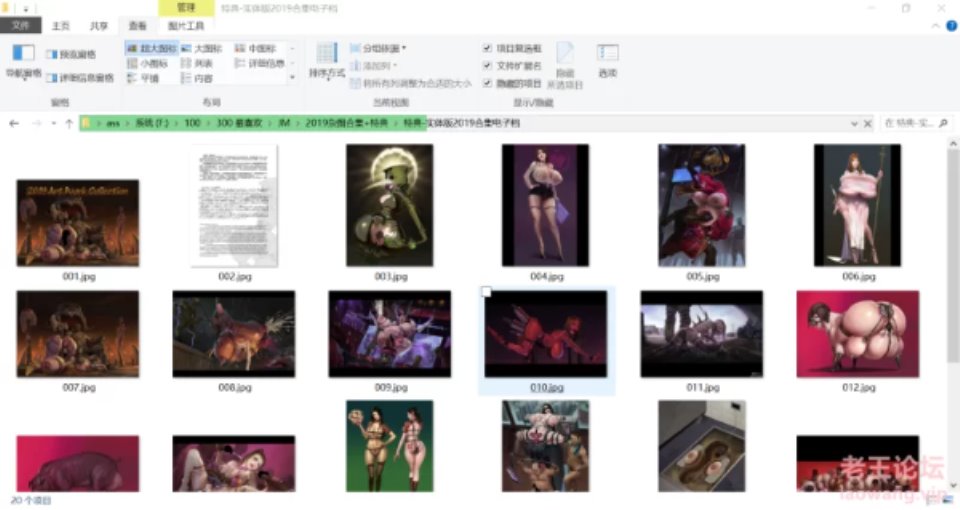Open the blue Help question mark icon
The width and height of the screenshot is (960, 510).
pyautogui.click(x=951, y=26)
